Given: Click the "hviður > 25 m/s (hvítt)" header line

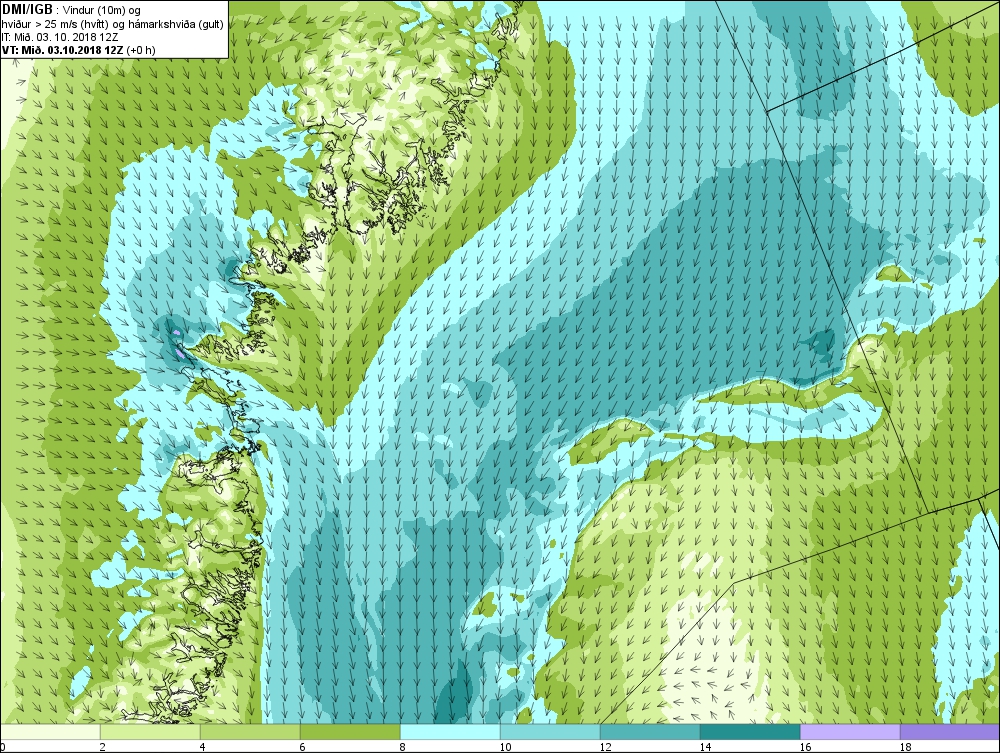Looking at the screenshot, I should pyautogui.click(x=56, y=24).
